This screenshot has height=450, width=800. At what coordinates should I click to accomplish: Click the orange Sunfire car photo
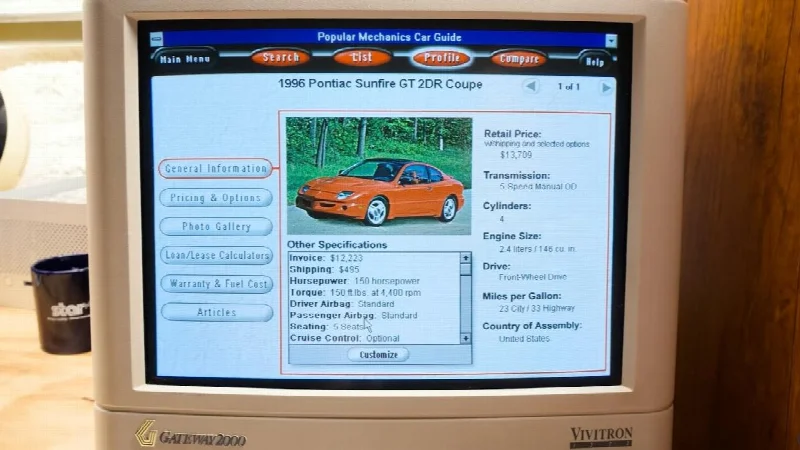point(379,176)
